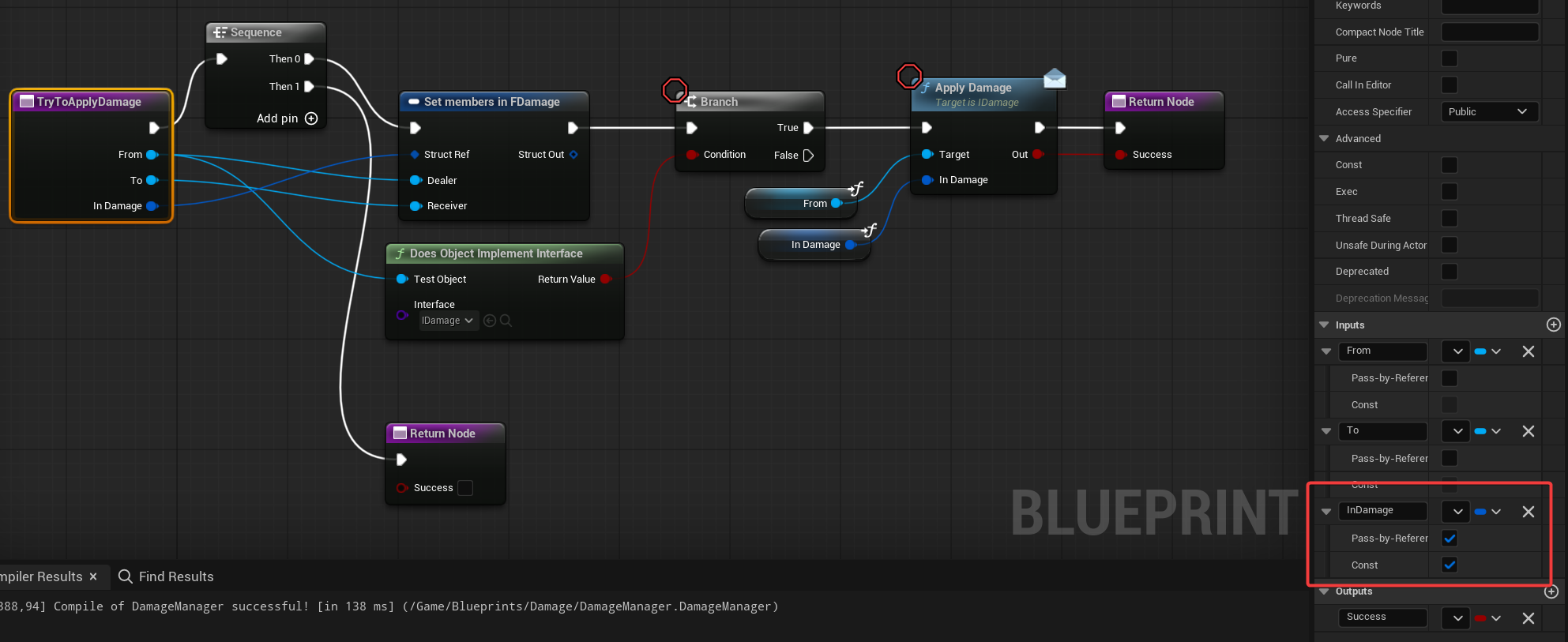Viewport: 1568px width, 642px height.
Task: Click the breakpoint icon on Branch node
Action: 674,90
